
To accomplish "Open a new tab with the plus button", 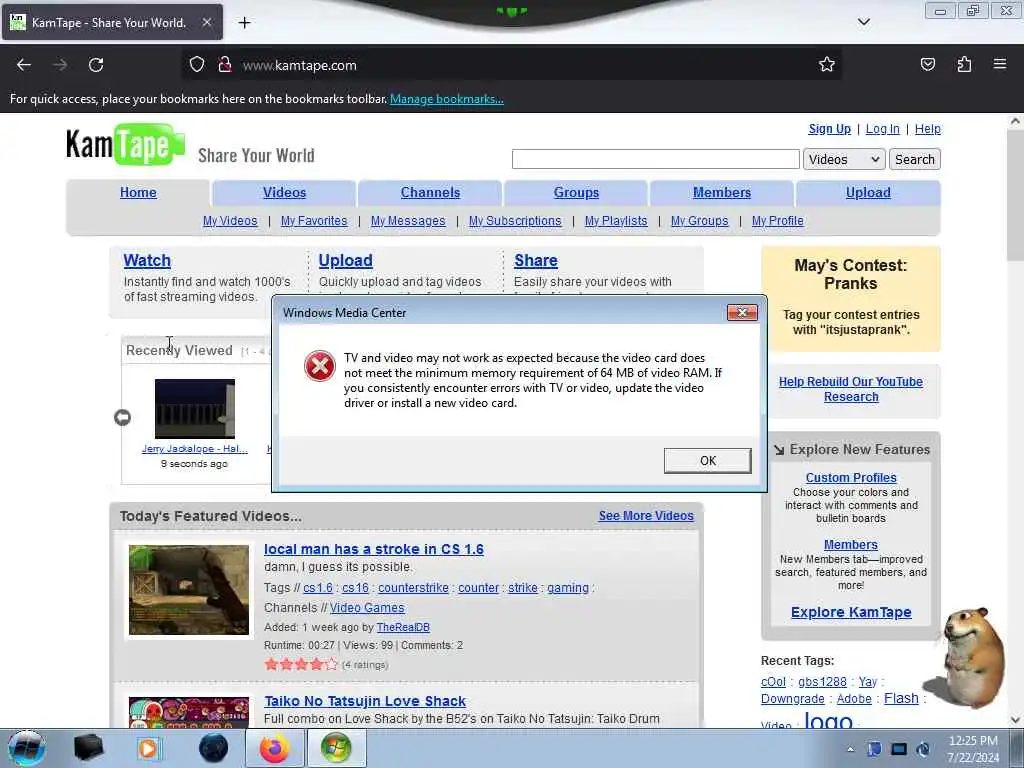I will [244, 23].
